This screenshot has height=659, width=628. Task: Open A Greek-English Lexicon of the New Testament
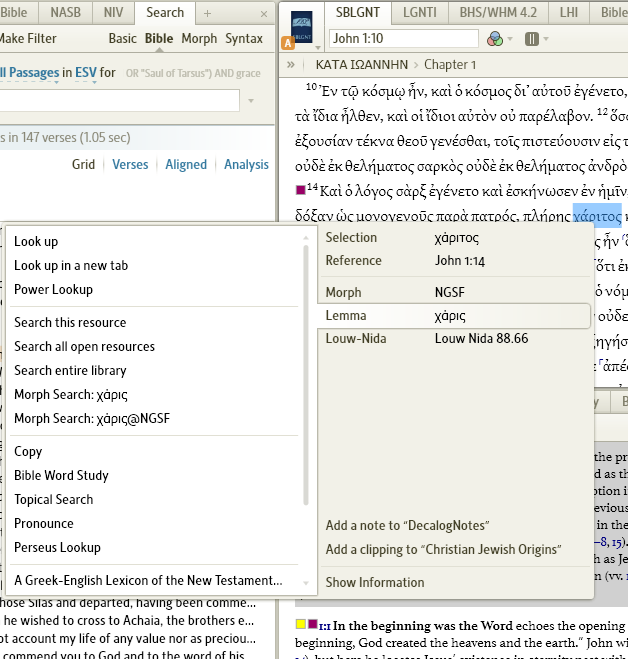click(x=148, y=580)
